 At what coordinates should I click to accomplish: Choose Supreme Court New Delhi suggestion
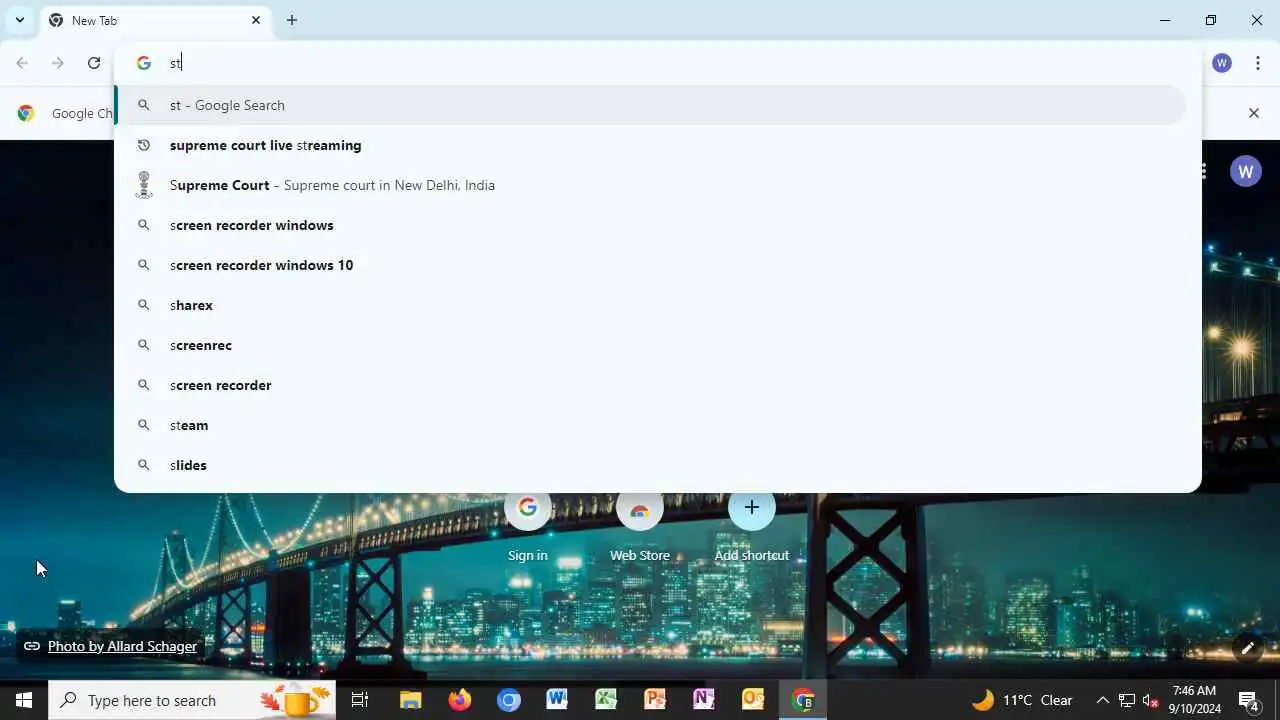[650, 185]
